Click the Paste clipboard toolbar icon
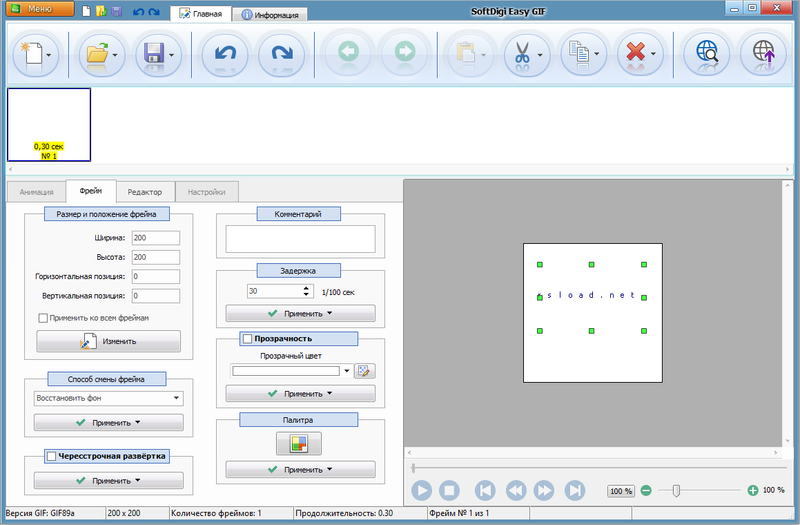The width and height of the screenshot is (800, 525). [x=465, y=53]
